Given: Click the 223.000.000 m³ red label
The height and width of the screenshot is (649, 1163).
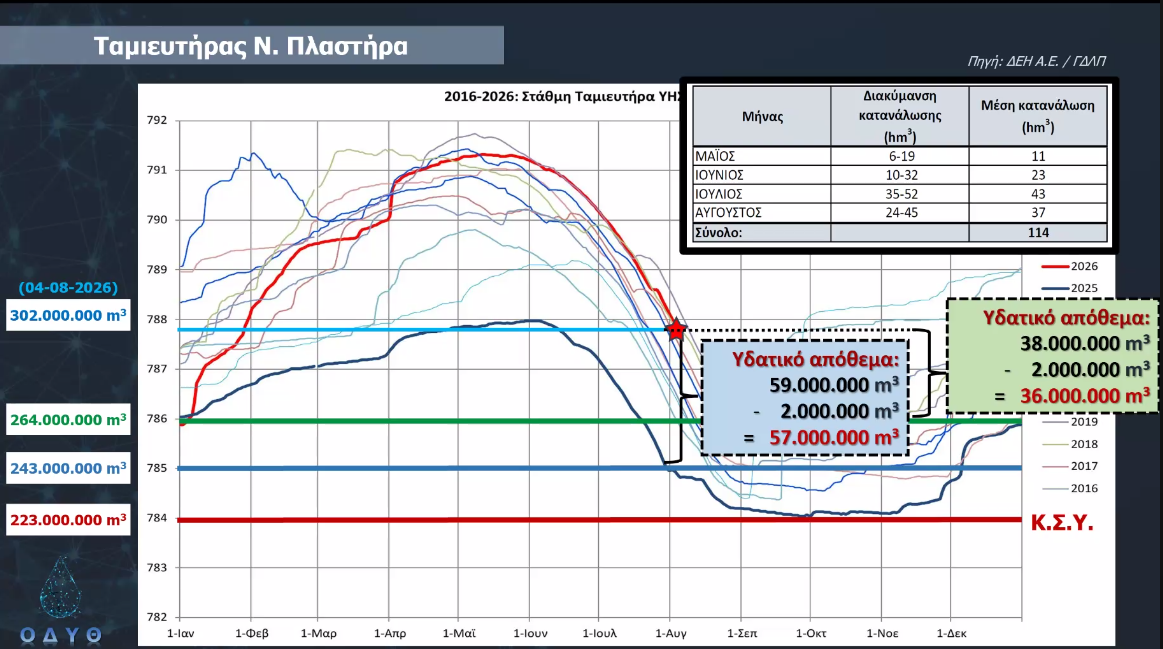Looking at the screenshot, I should pyautogui.click(x=68, y=520).
